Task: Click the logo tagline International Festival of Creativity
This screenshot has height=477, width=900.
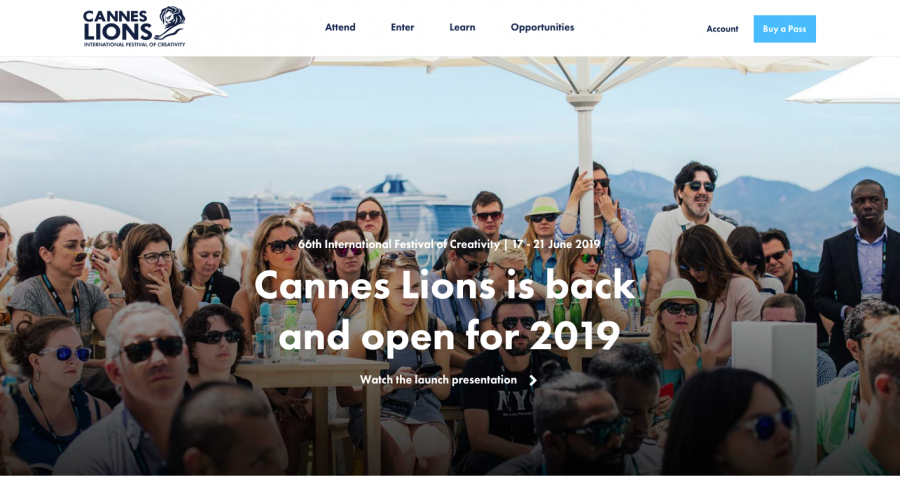Action: 134,44
